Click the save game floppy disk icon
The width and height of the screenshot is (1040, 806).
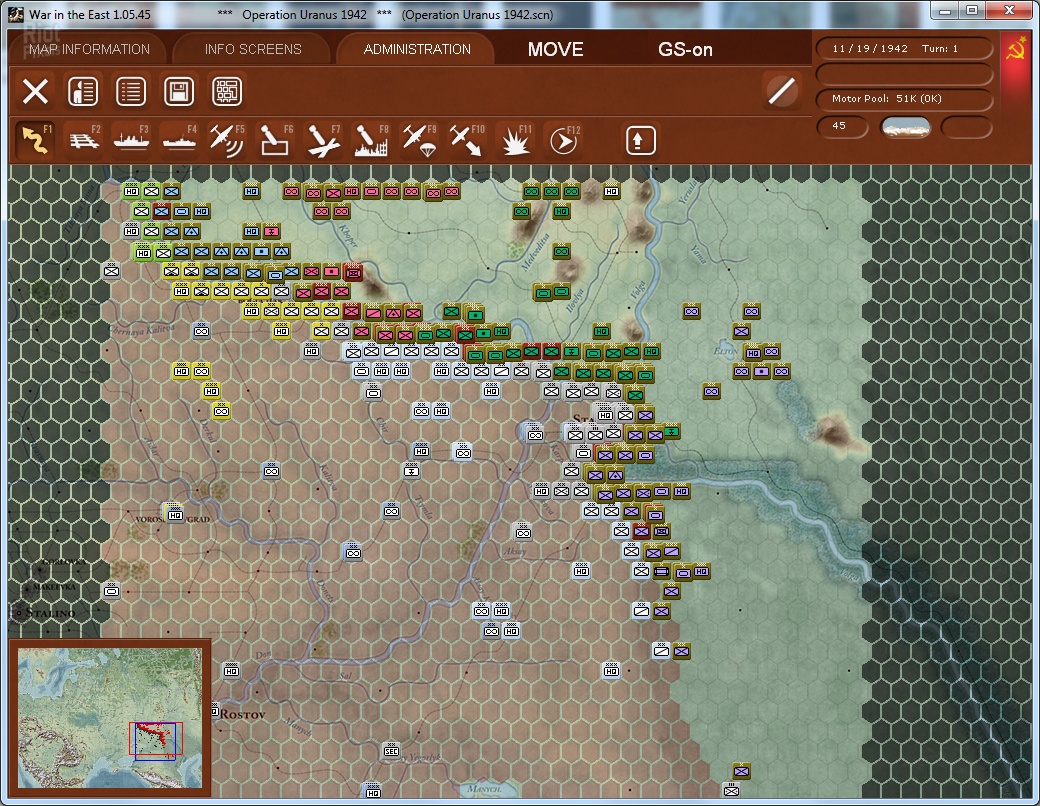point(179,92)
